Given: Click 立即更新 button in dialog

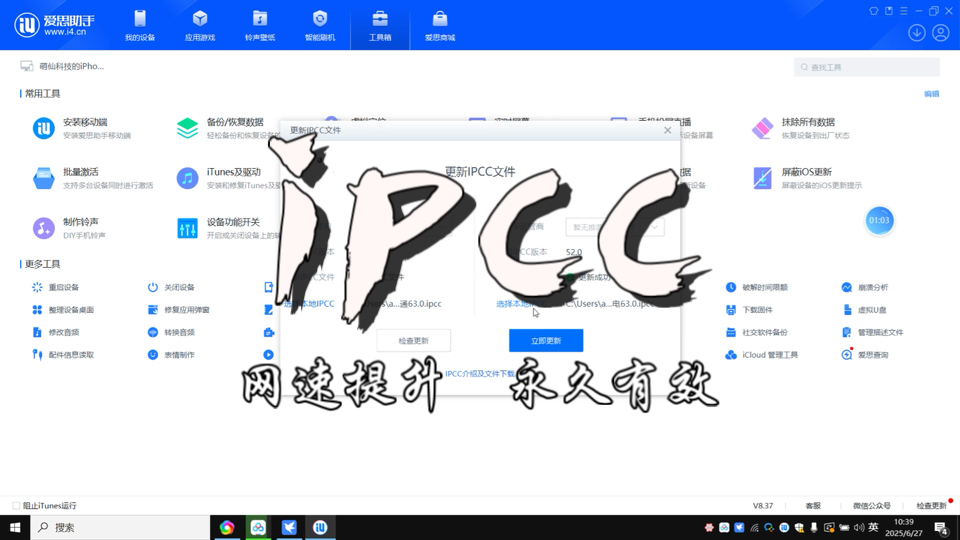Looking at the screenshot, I should pyautogui.click(x=546, y=340).
